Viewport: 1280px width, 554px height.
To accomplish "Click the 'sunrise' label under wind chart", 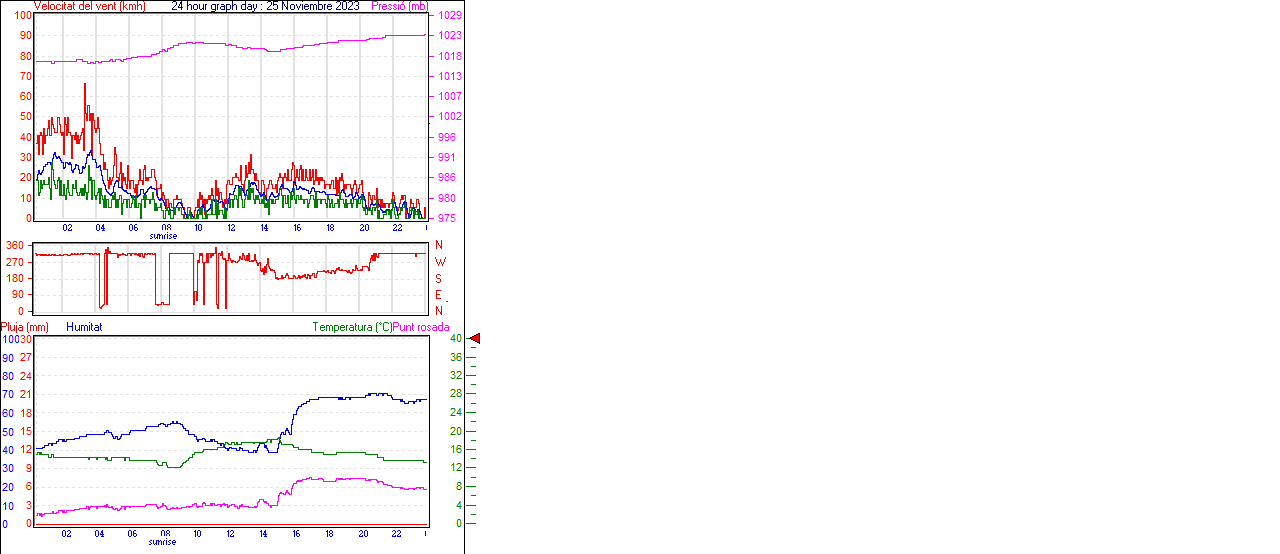I will click(x=163, y=236).
